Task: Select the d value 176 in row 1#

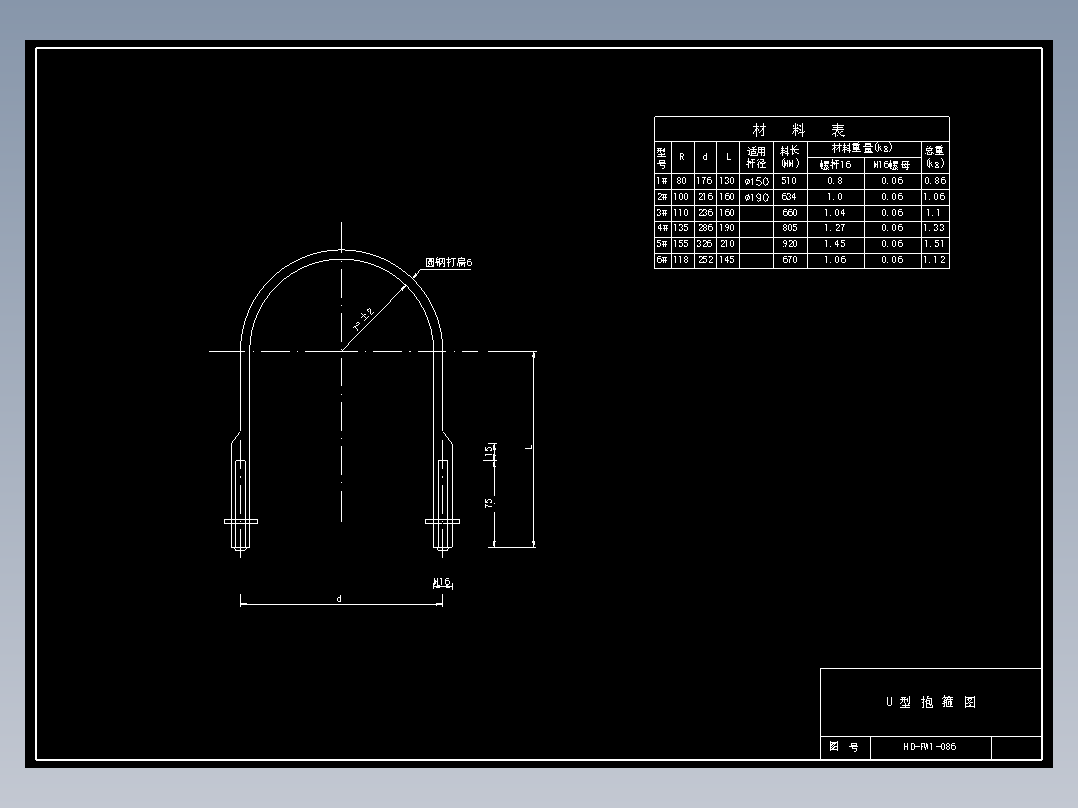Action: [x=704, y=181]
